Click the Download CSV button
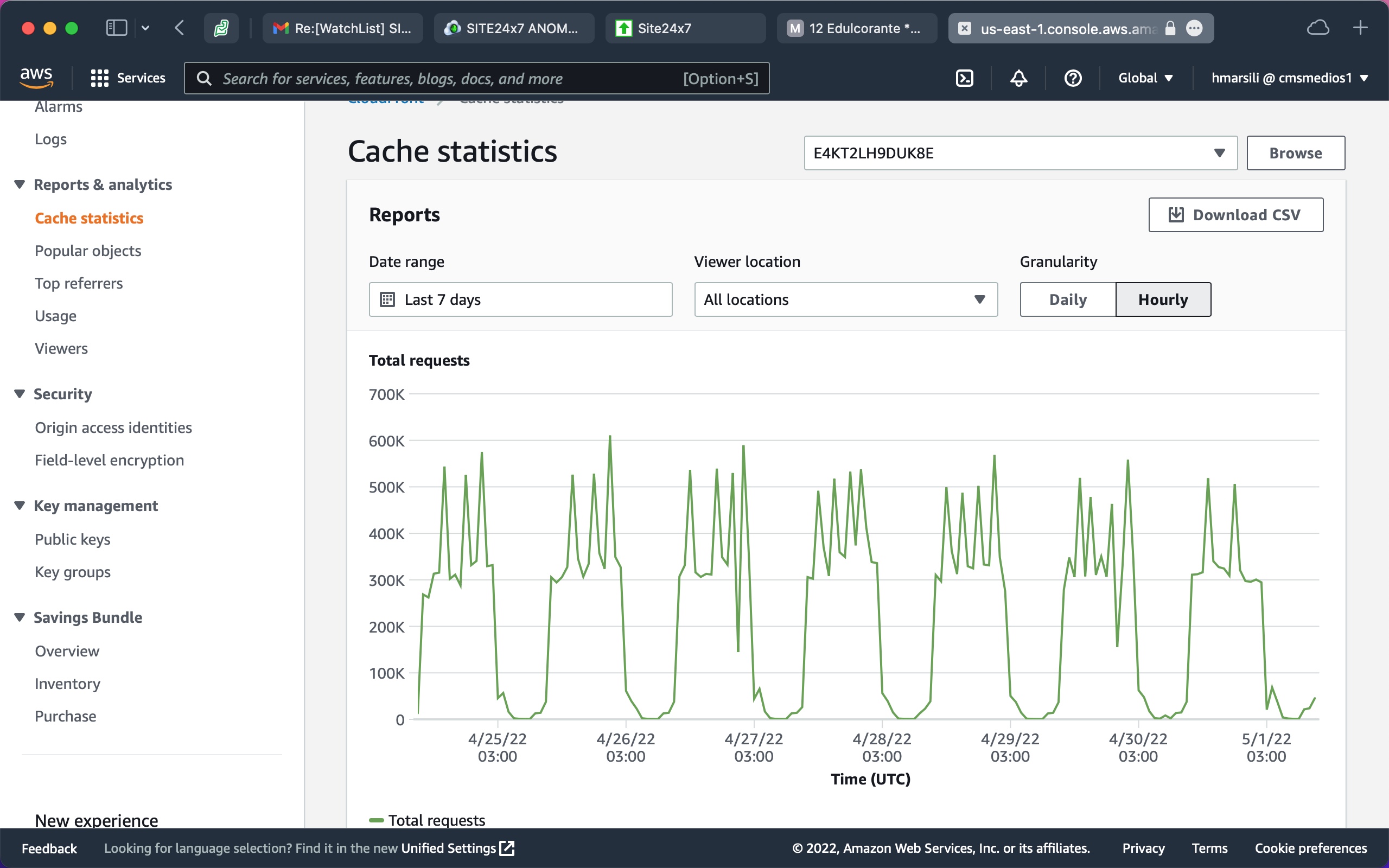Viewport: 1389px width, 868px height. pos(1235,215)
